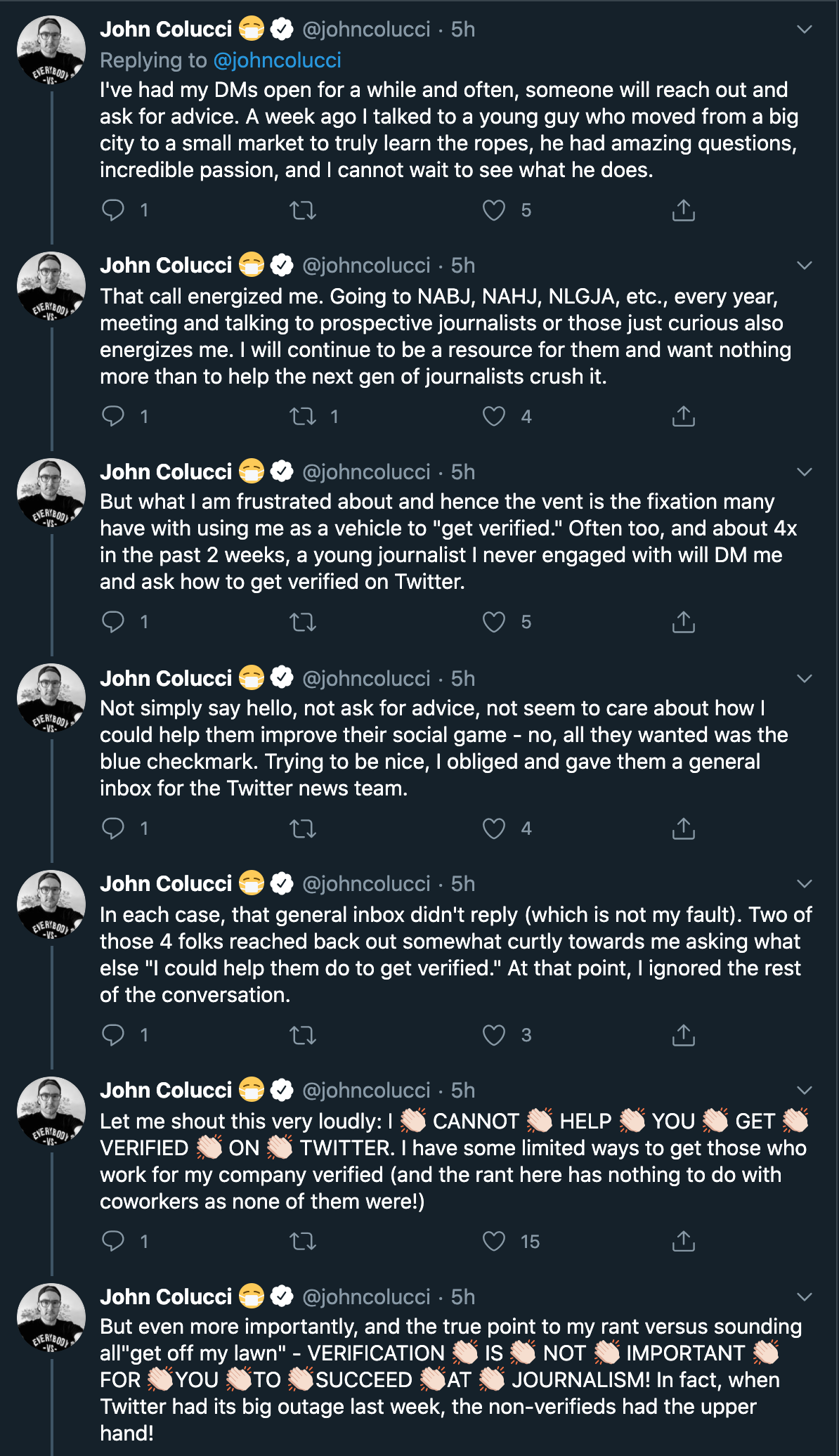Share the 'ignored the rest of the conversation' tweet

(x=683, y=1035)
